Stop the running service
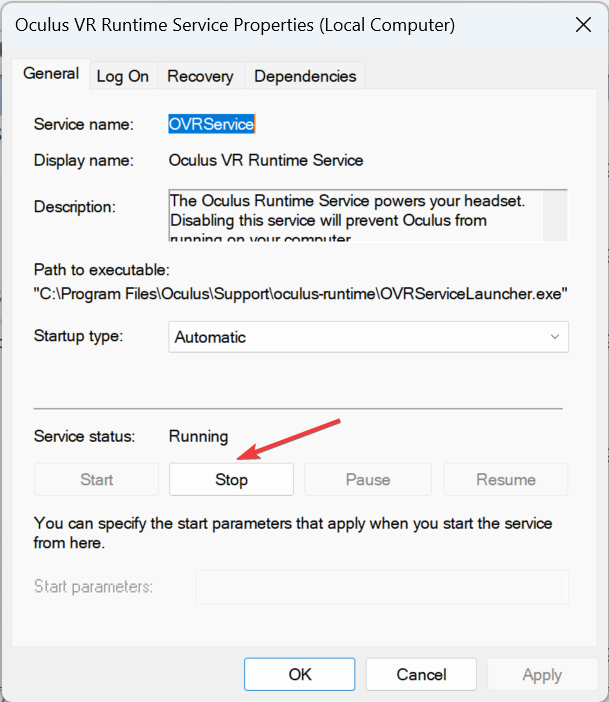This screenshot has height=702, width=609. coord(231,479)
